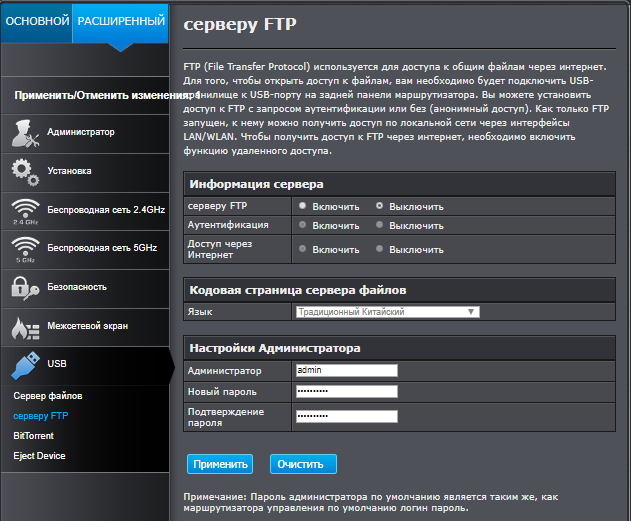Focus the Администратор username field
Image resolution: width=631 pixels, height=521 pixels.
coord(347,371)
